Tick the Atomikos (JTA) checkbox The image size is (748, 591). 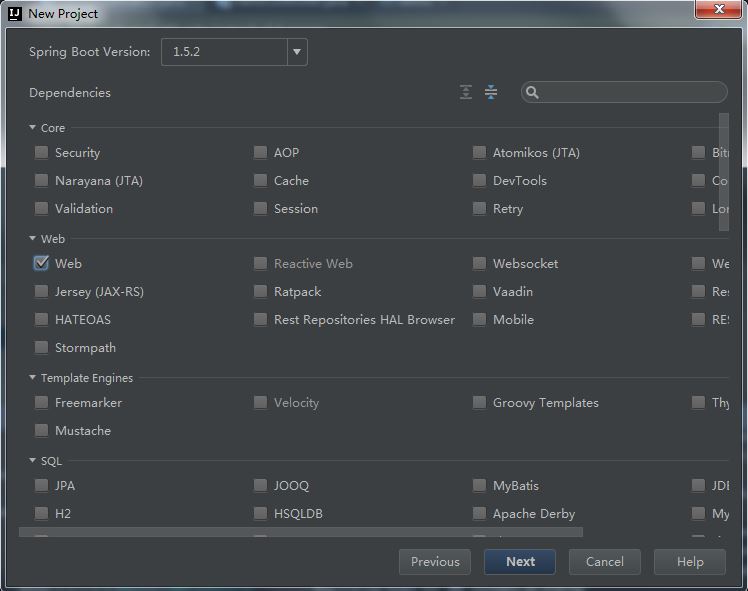tap(479, 152)
